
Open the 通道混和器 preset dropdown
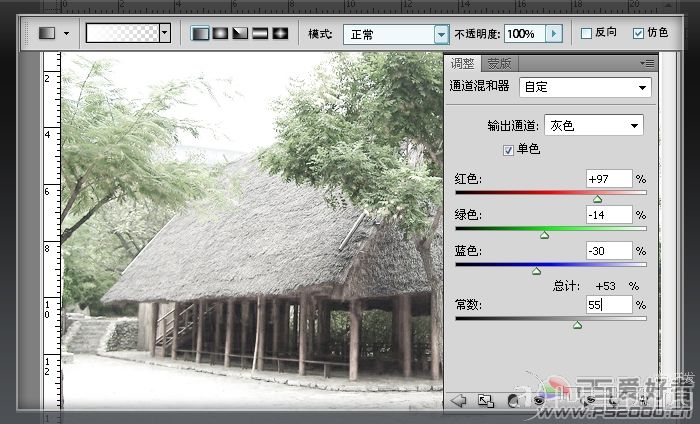tap(585, 87)
